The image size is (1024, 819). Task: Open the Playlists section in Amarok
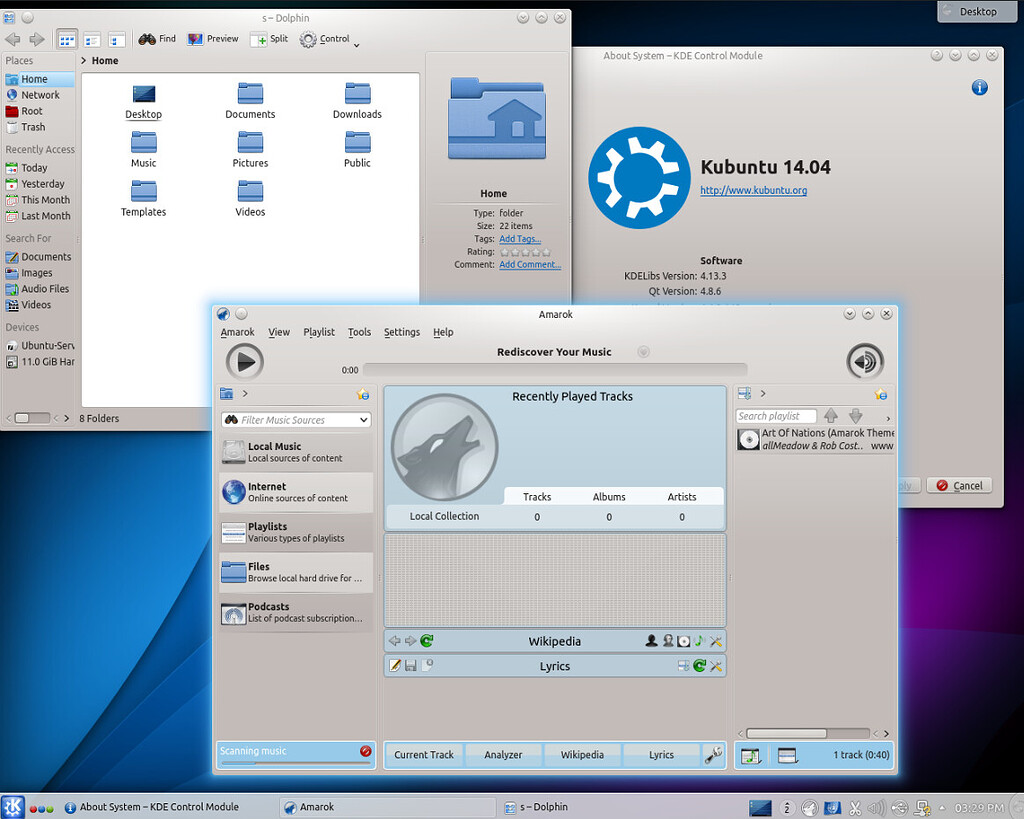pyautogui.click(x=296, y=532)
